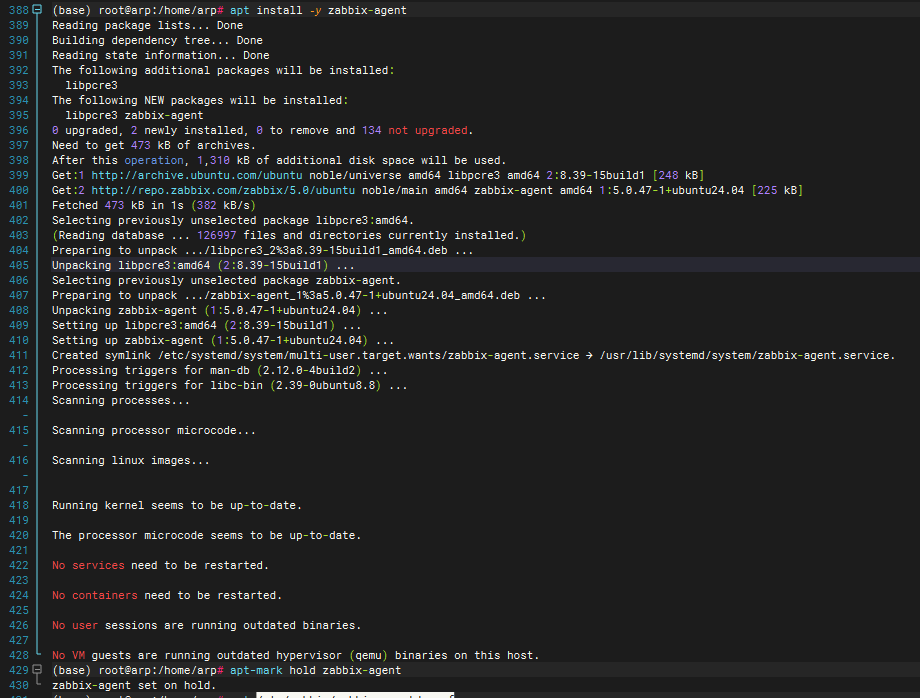
Task: Click 'Reading state information... Done' line
Action: pos(161,55)
